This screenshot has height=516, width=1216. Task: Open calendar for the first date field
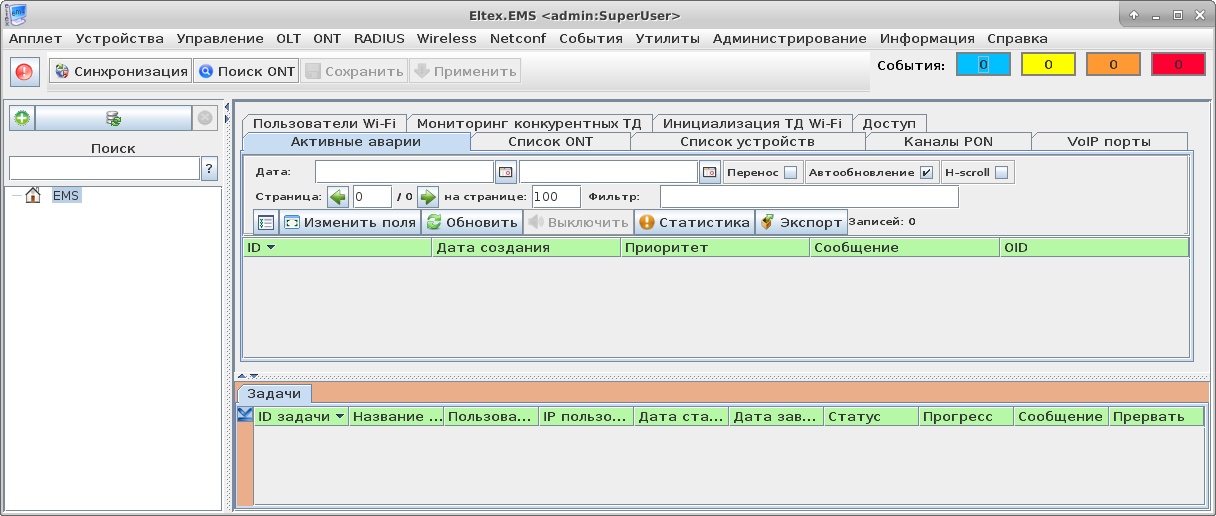coord(506,172)
